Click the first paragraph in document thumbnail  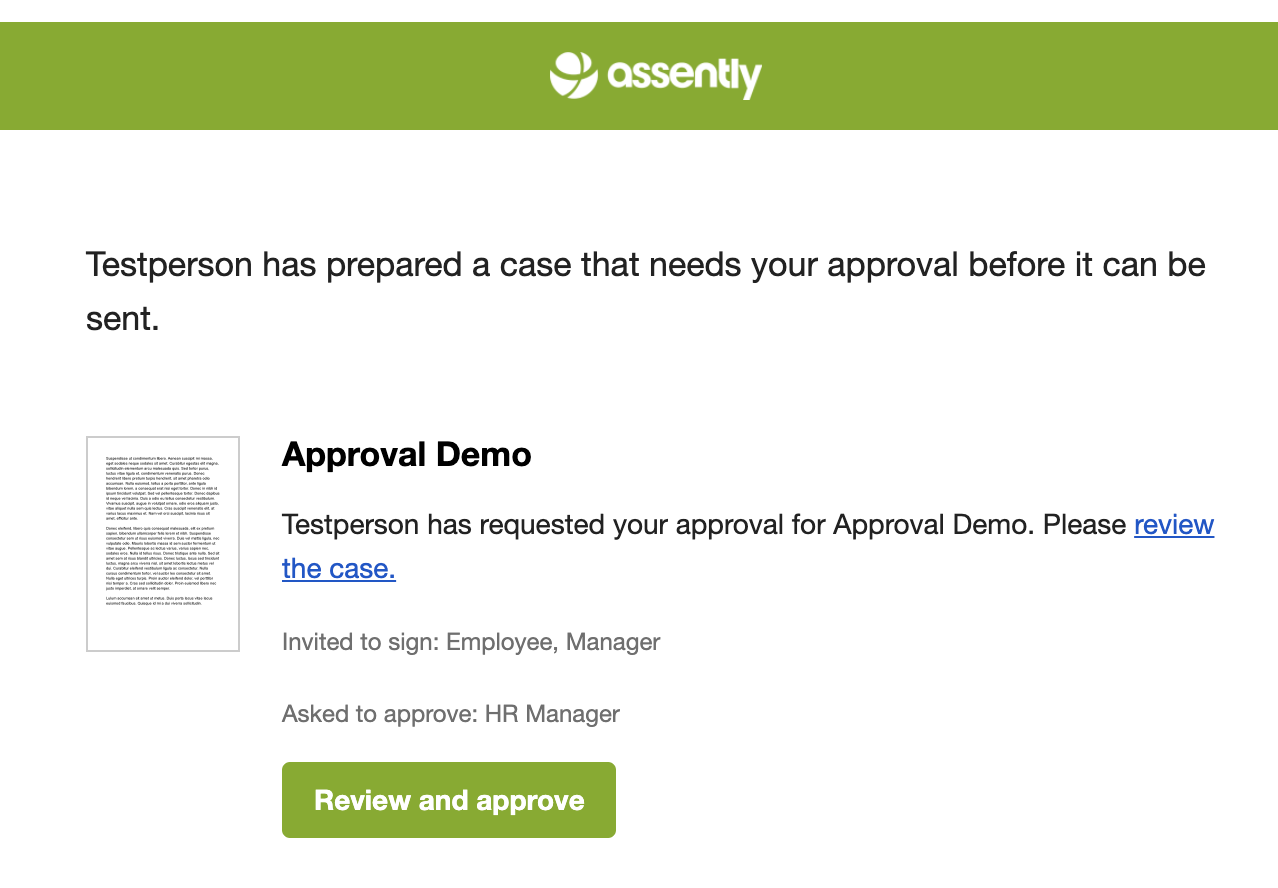(x=163, y=487)
